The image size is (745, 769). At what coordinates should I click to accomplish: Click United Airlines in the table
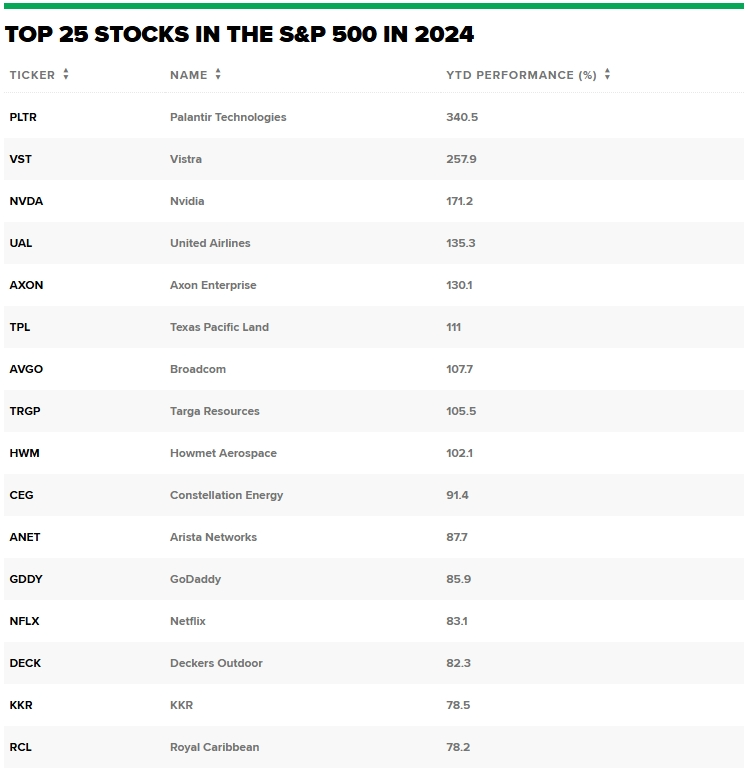coord(210,243)
